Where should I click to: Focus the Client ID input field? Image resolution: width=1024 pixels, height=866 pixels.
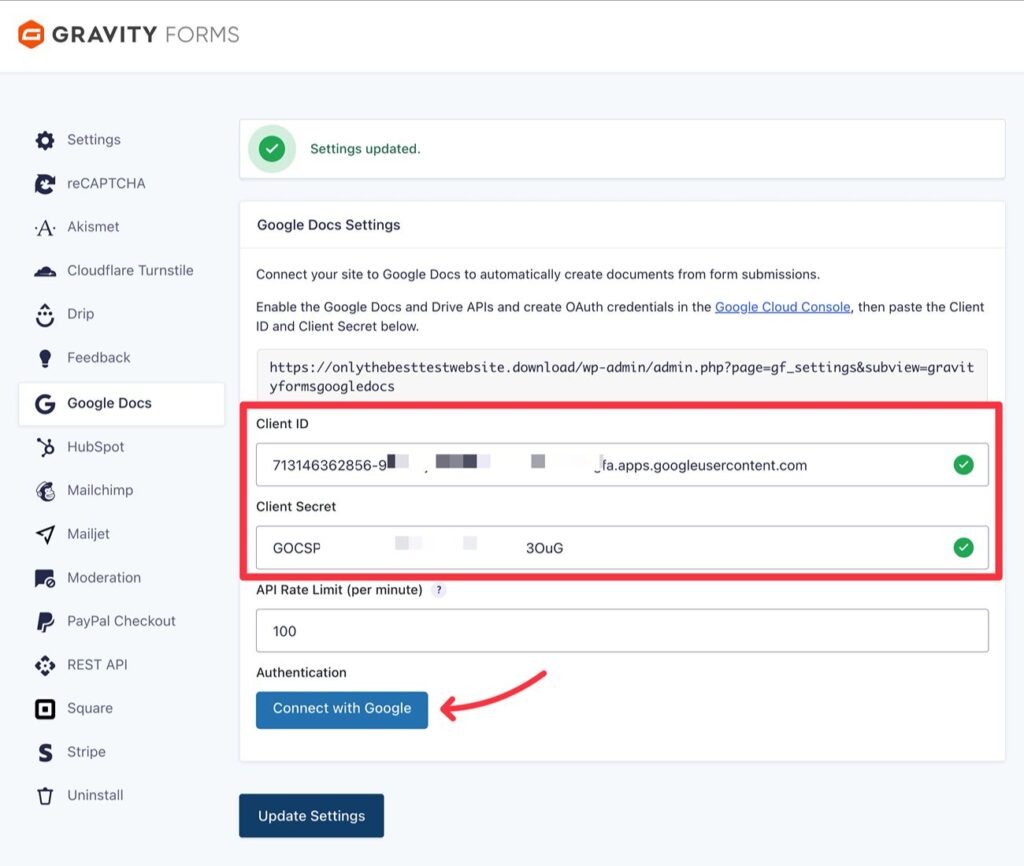[x=622, y=465]
